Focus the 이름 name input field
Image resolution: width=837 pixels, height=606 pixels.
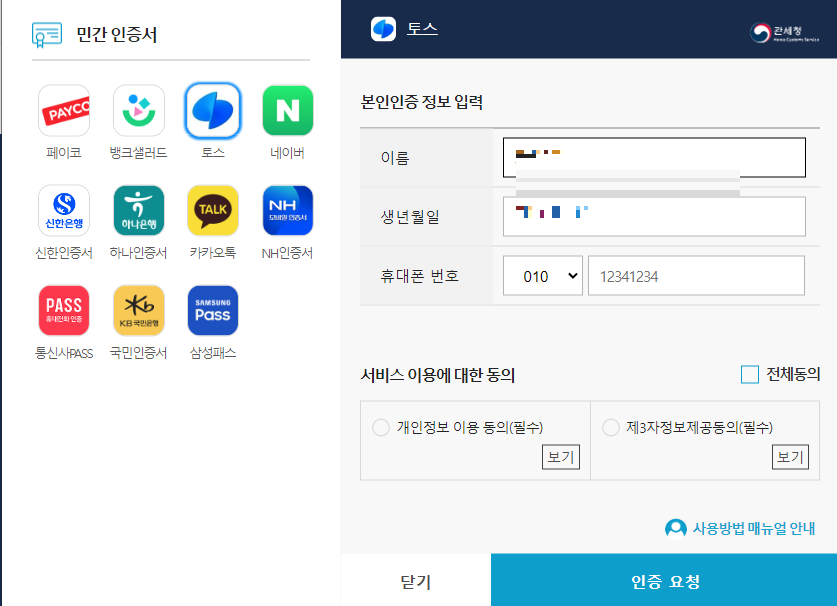654,158
